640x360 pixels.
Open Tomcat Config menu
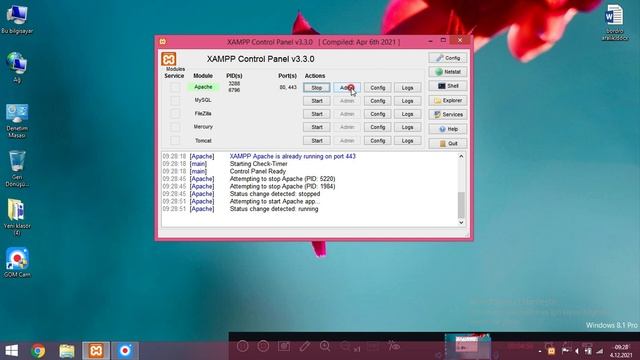pos(378,140)
